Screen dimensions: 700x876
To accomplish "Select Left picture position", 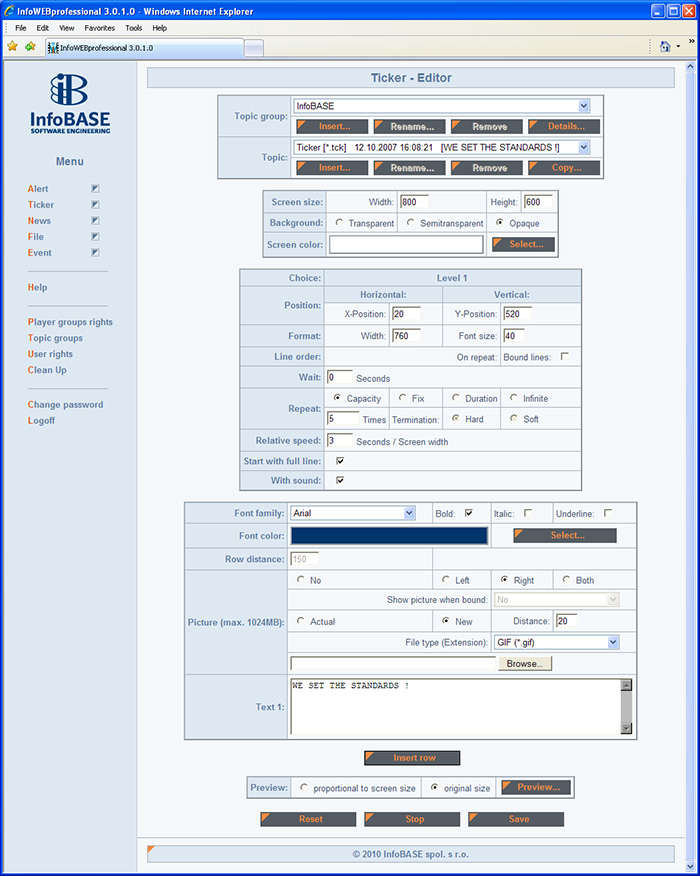I will [x=446, y=579].
